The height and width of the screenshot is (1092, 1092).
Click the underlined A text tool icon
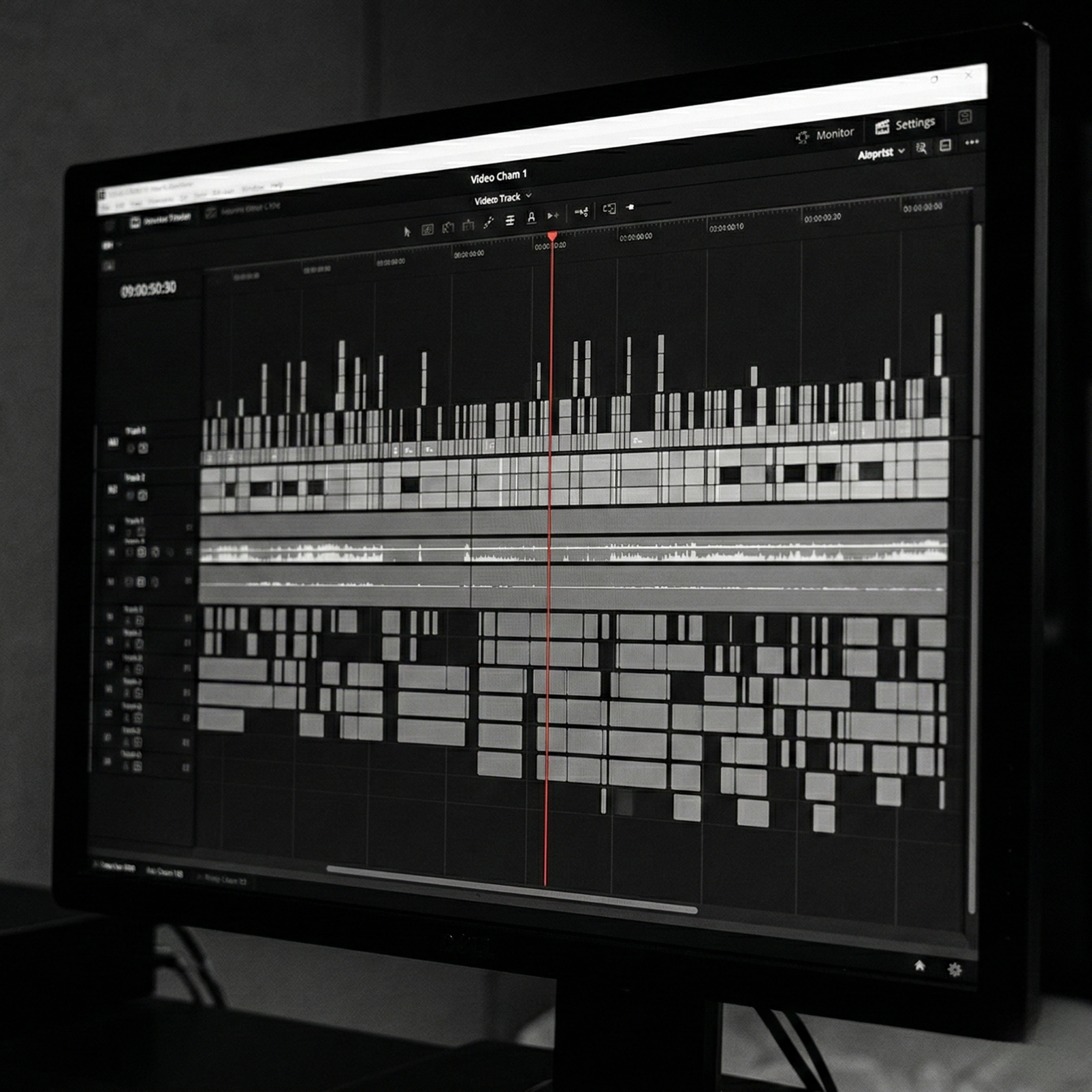tap(531, 218)
